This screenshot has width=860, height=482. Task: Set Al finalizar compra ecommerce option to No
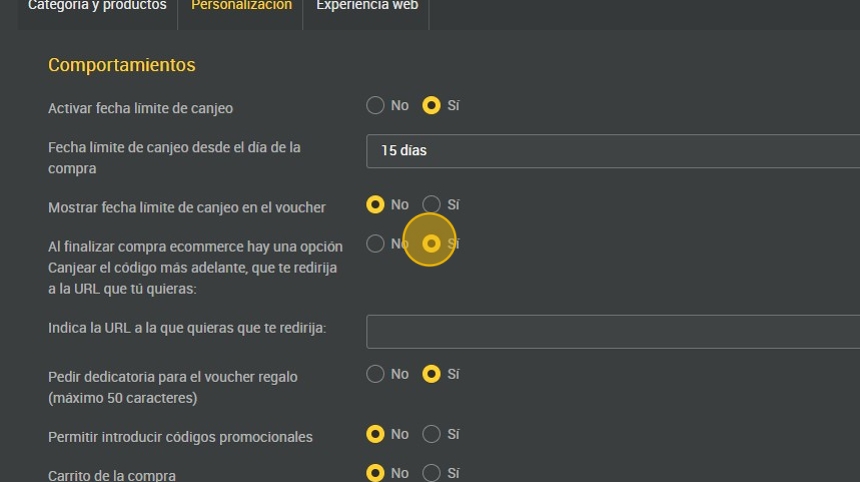[376, 243]
